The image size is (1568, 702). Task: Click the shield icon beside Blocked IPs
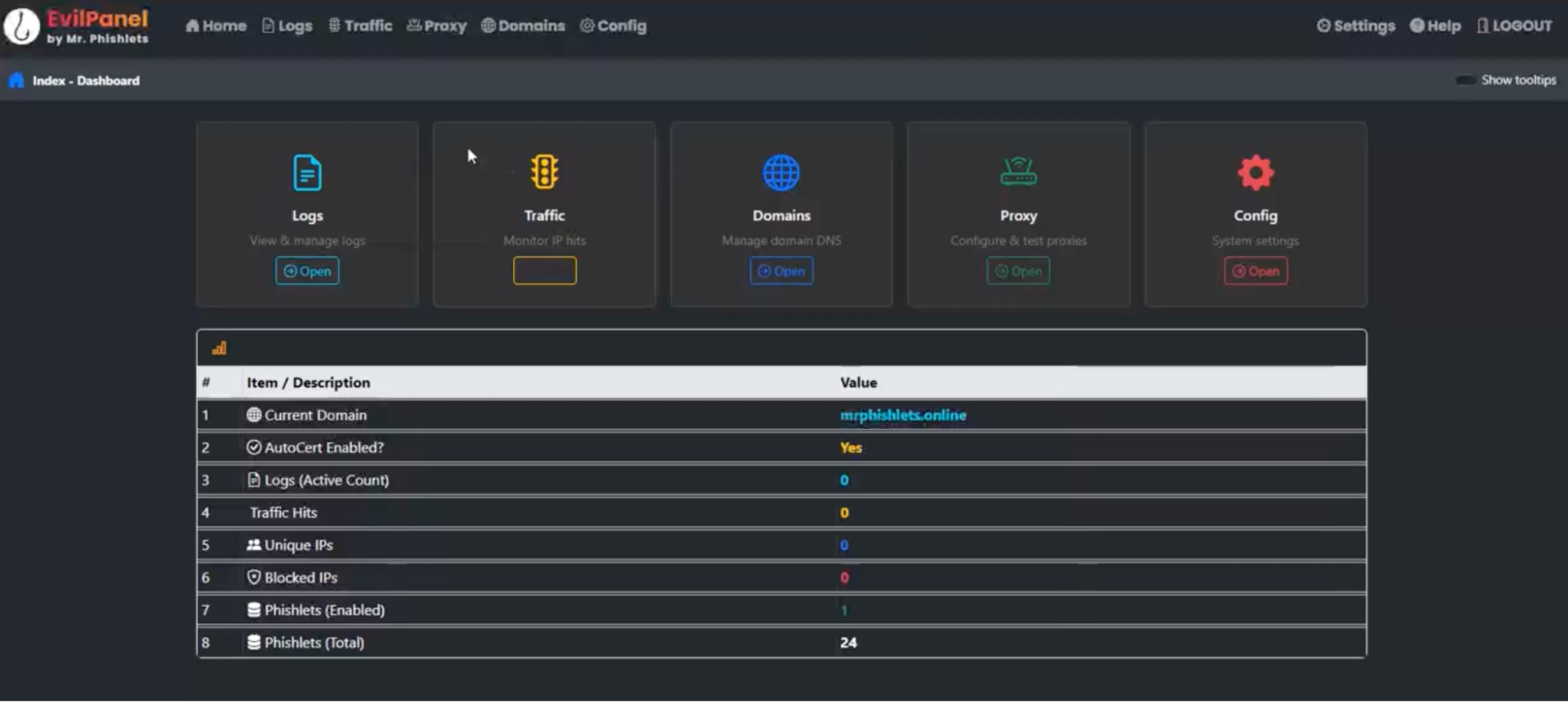point(253,577)
